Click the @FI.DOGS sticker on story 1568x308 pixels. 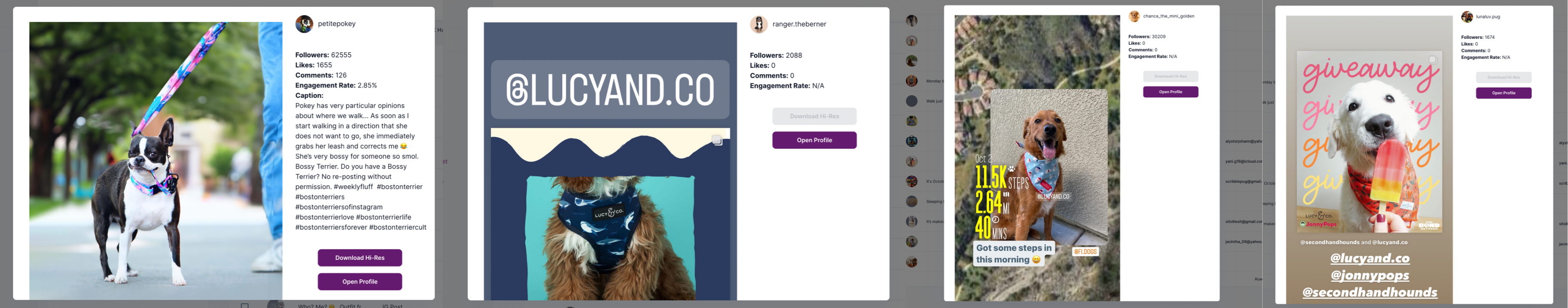coord(1085,252)
